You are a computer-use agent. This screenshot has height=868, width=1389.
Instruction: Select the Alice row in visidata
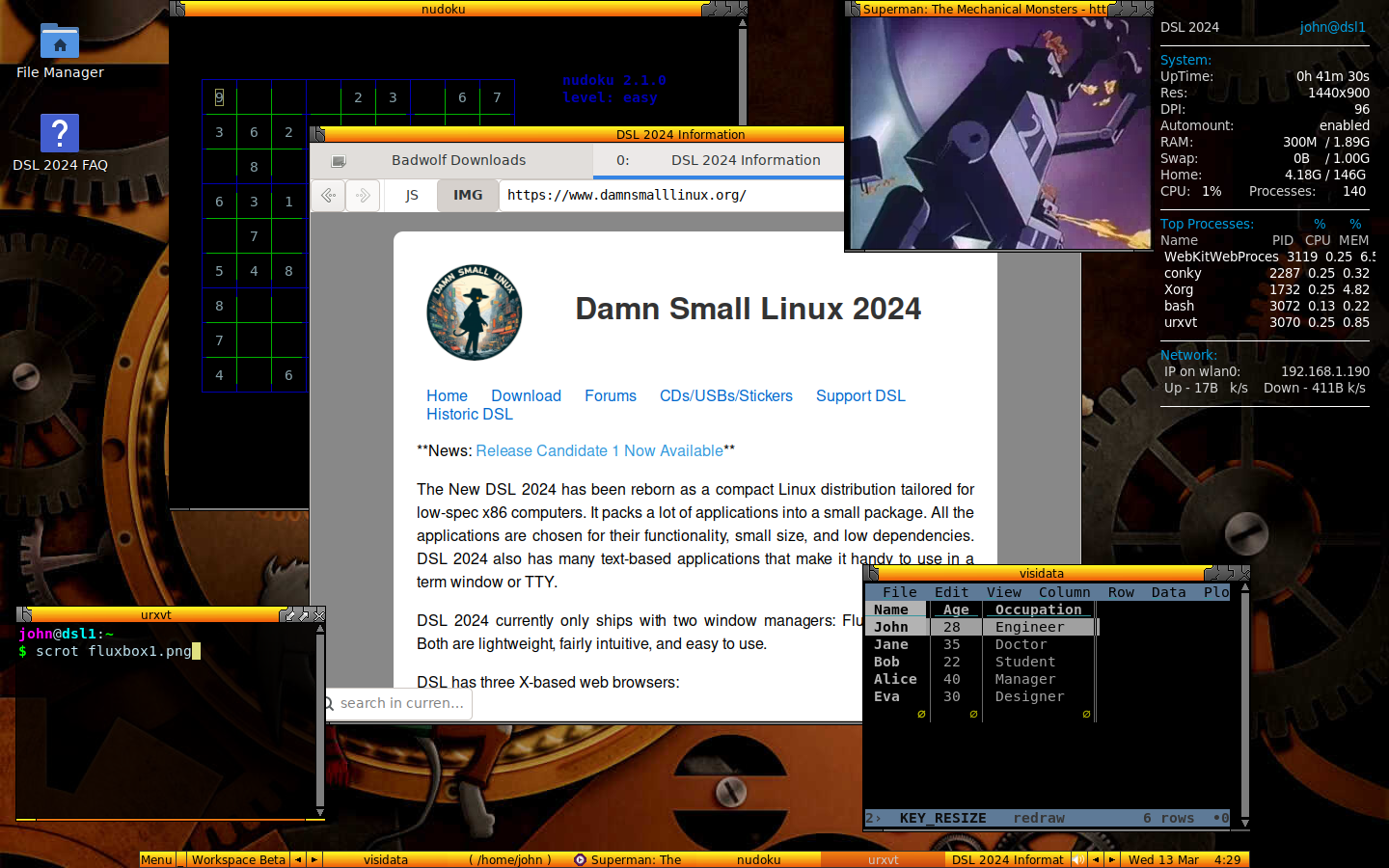(x=980, y=679)
